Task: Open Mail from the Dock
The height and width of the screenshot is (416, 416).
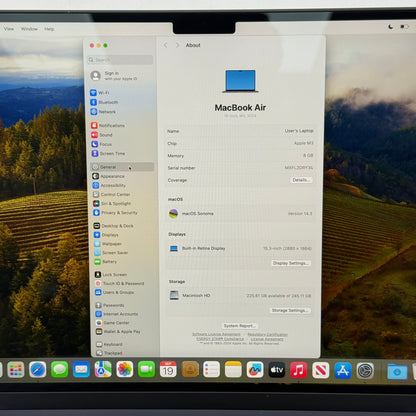Action: click(81, 369)
